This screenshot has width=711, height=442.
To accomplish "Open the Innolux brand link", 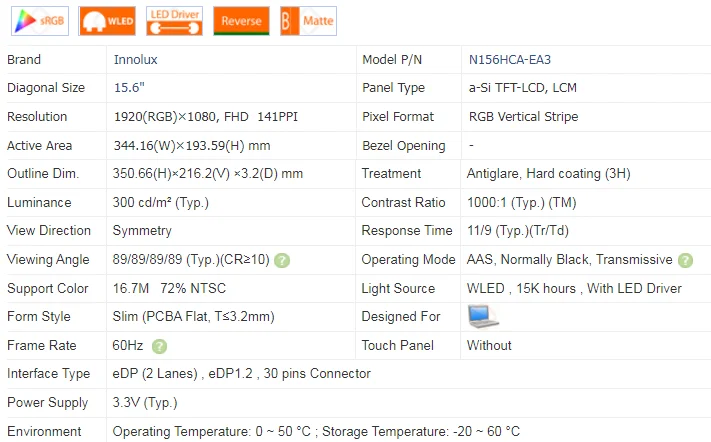I will [x=136, y=59].
